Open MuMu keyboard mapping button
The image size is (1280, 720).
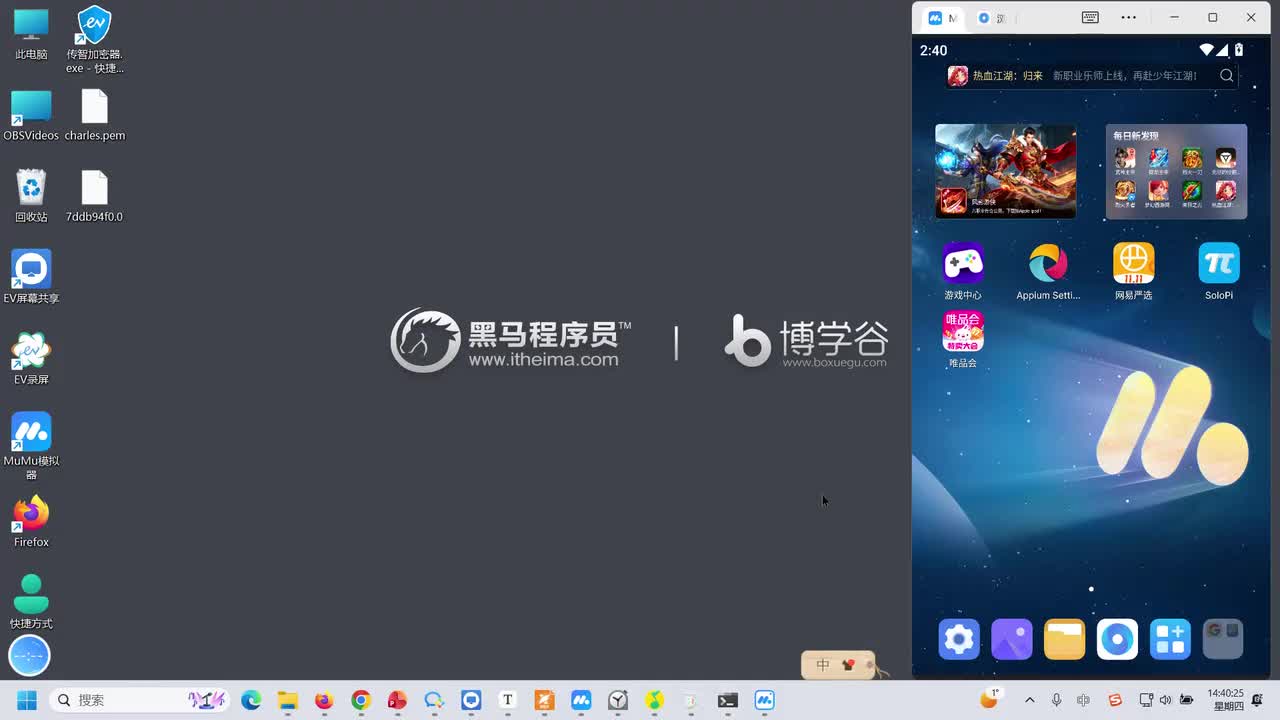[x=1090, y=17]
